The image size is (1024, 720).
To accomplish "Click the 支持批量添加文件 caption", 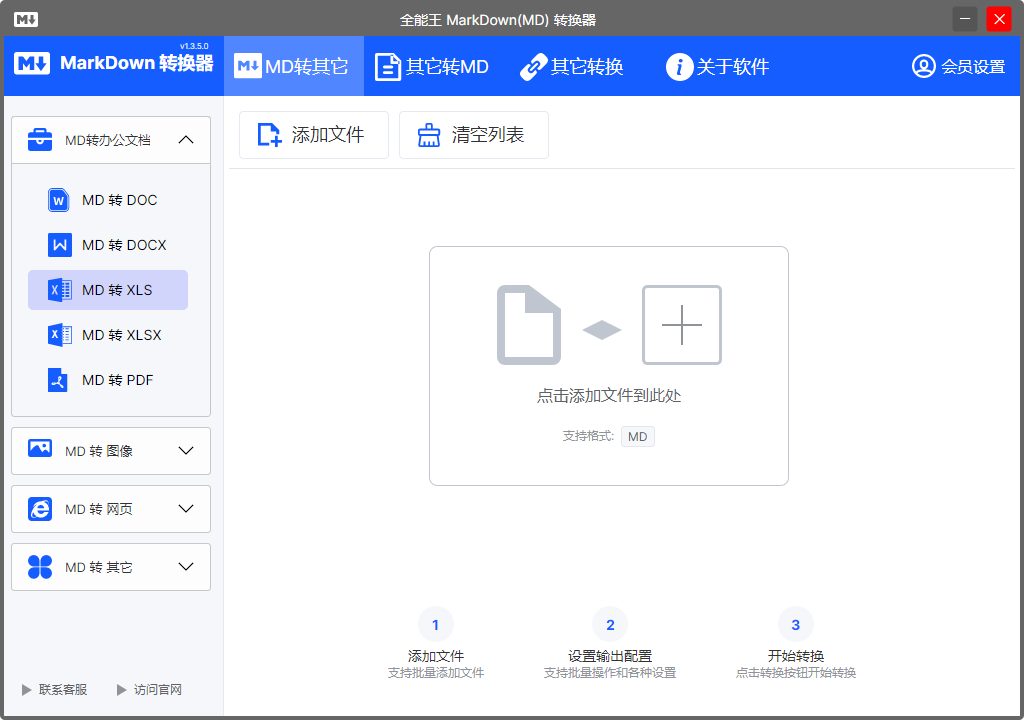I will [436, 673].
